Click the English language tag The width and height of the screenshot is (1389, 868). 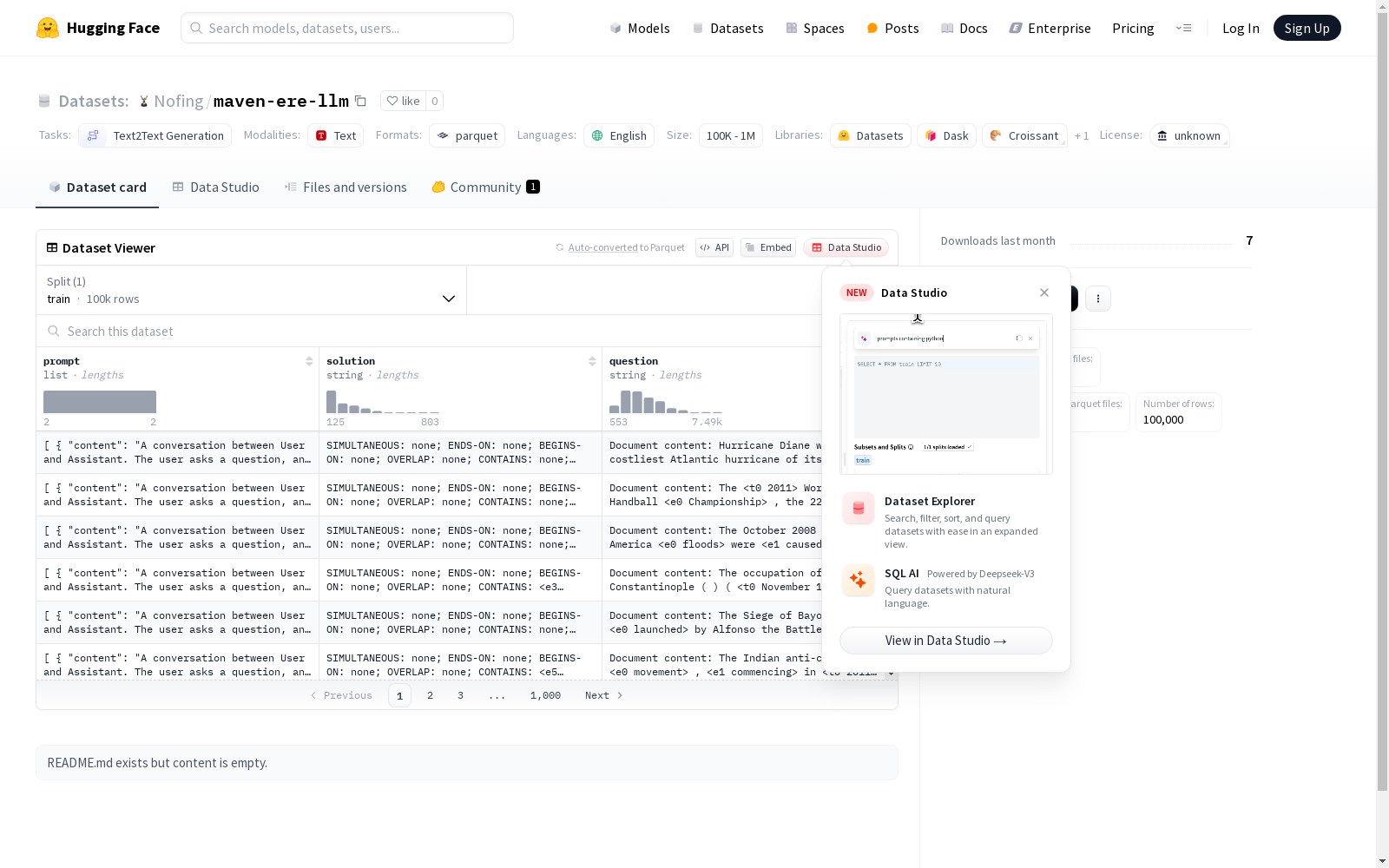tap(619, 135)
